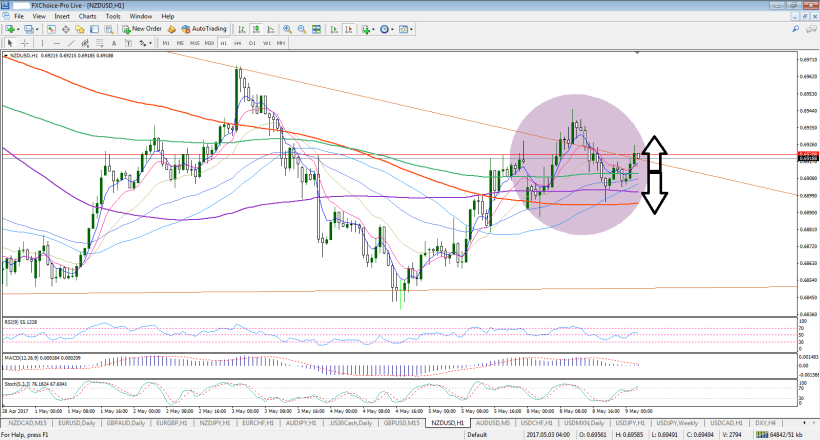
Task: Select the text label tool
Action: [x=128, y=43]
